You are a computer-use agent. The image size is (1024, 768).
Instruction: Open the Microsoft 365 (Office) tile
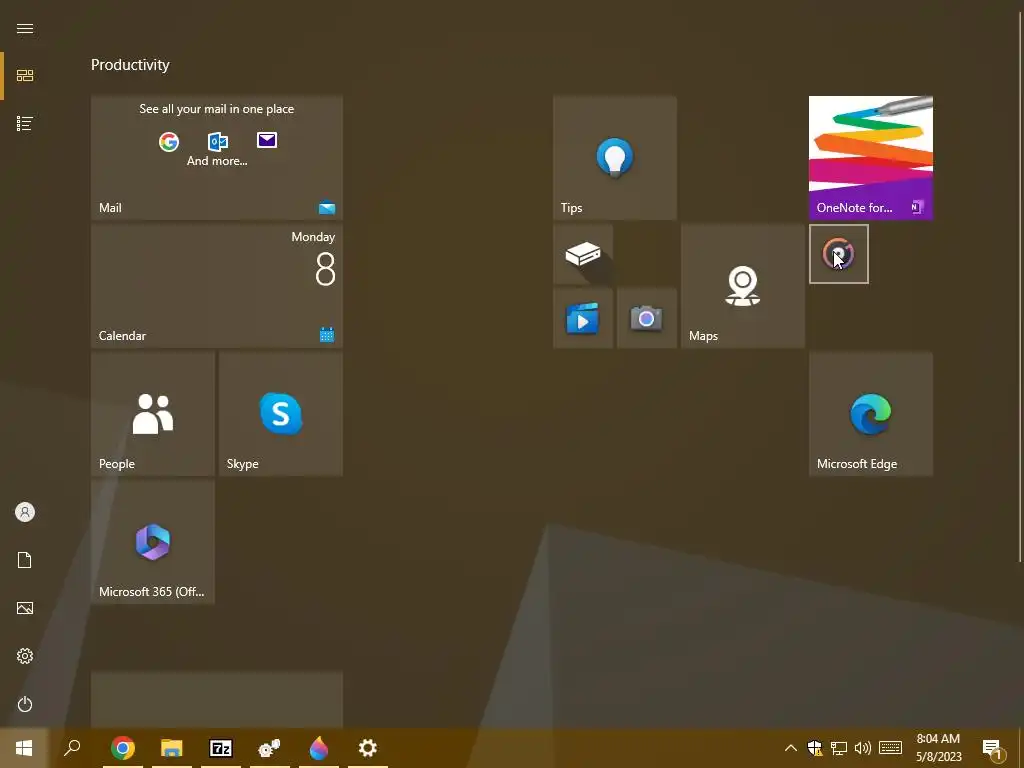pyautogui.click(x=153, y=541)
